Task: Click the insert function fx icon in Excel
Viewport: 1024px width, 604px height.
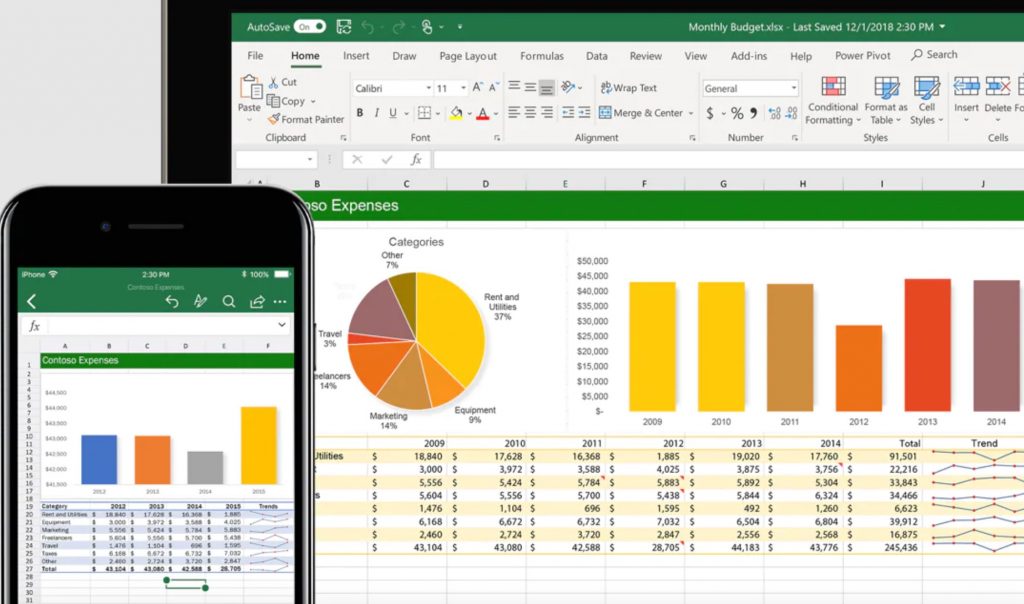Action: coord(416,159)
